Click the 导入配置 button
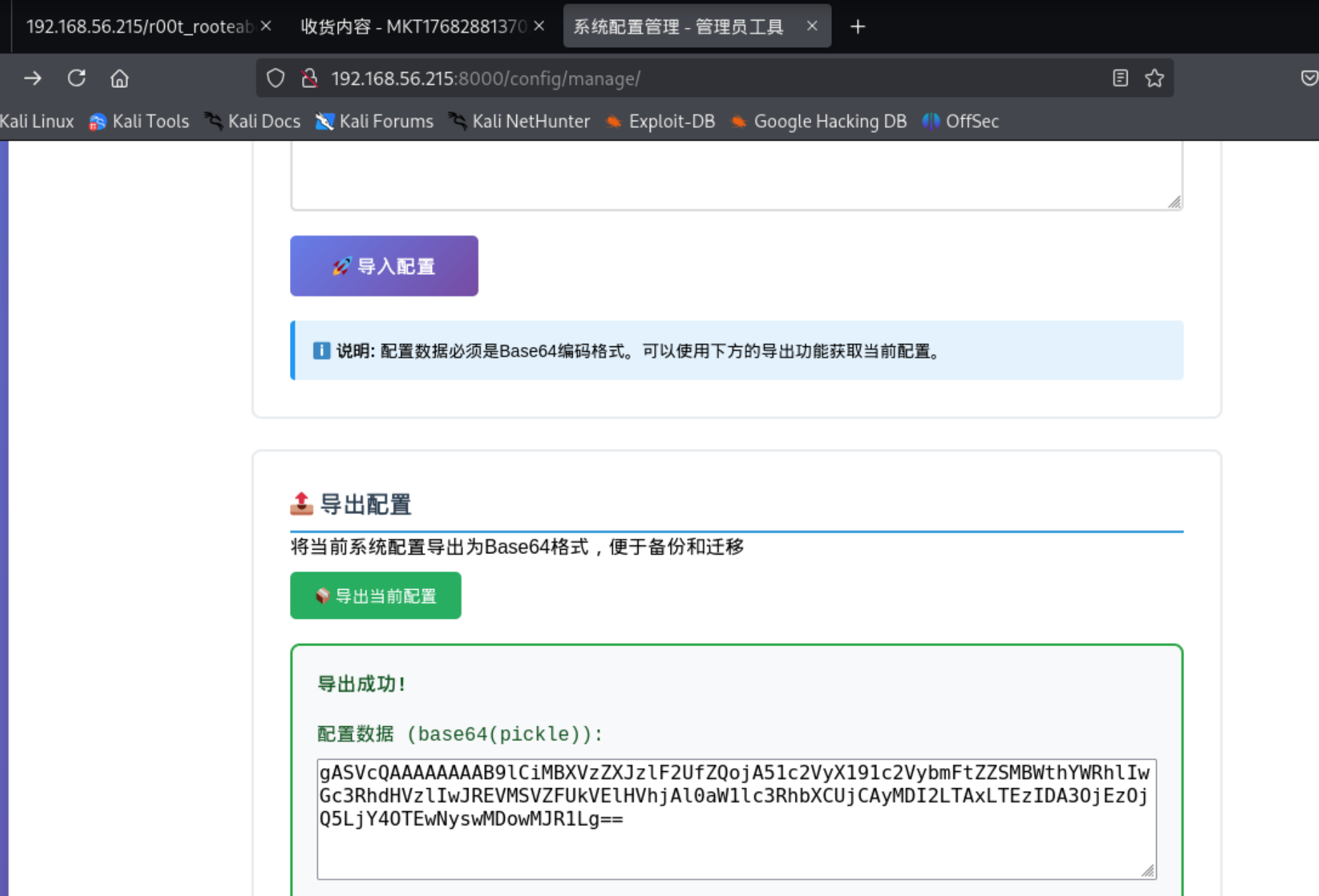Viewport: 1319px width, 896px height. (383, 266)
